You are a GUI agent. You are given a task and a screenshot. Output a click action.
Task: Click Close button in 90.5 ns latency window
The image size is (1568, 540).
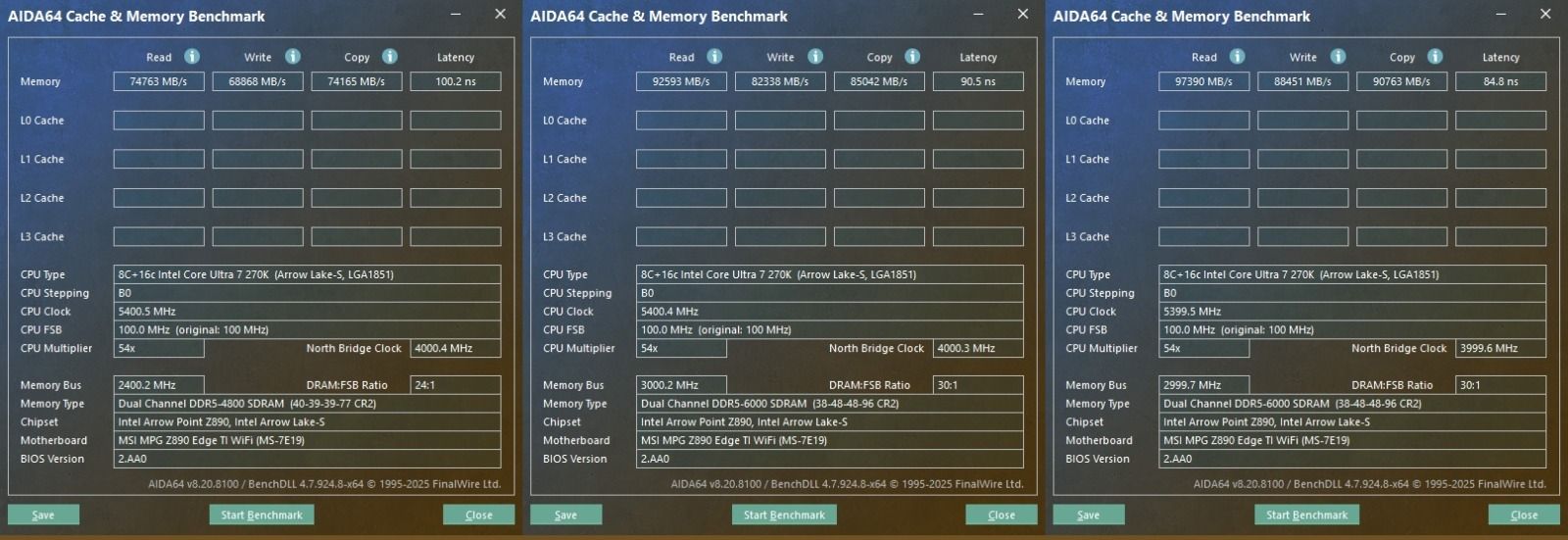pyautogui.click(x=1001, y=515)
